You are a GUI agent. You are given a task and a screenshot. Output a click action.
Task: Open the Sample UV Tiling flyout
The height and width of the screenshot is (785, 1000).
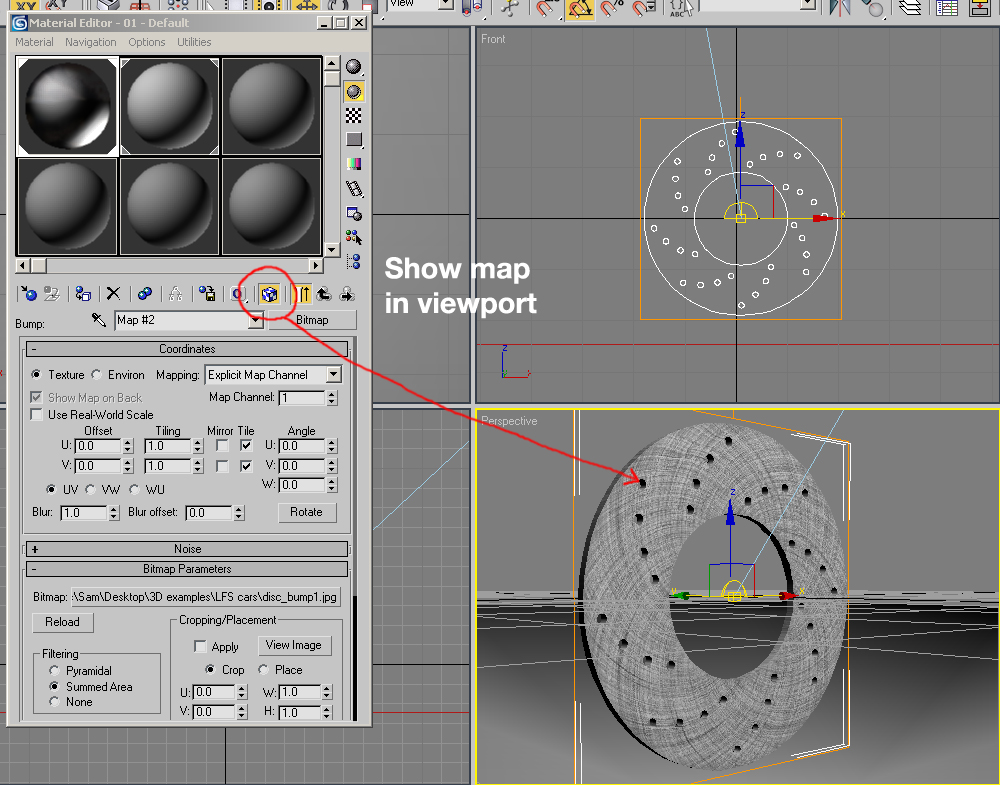pos(354,140)
